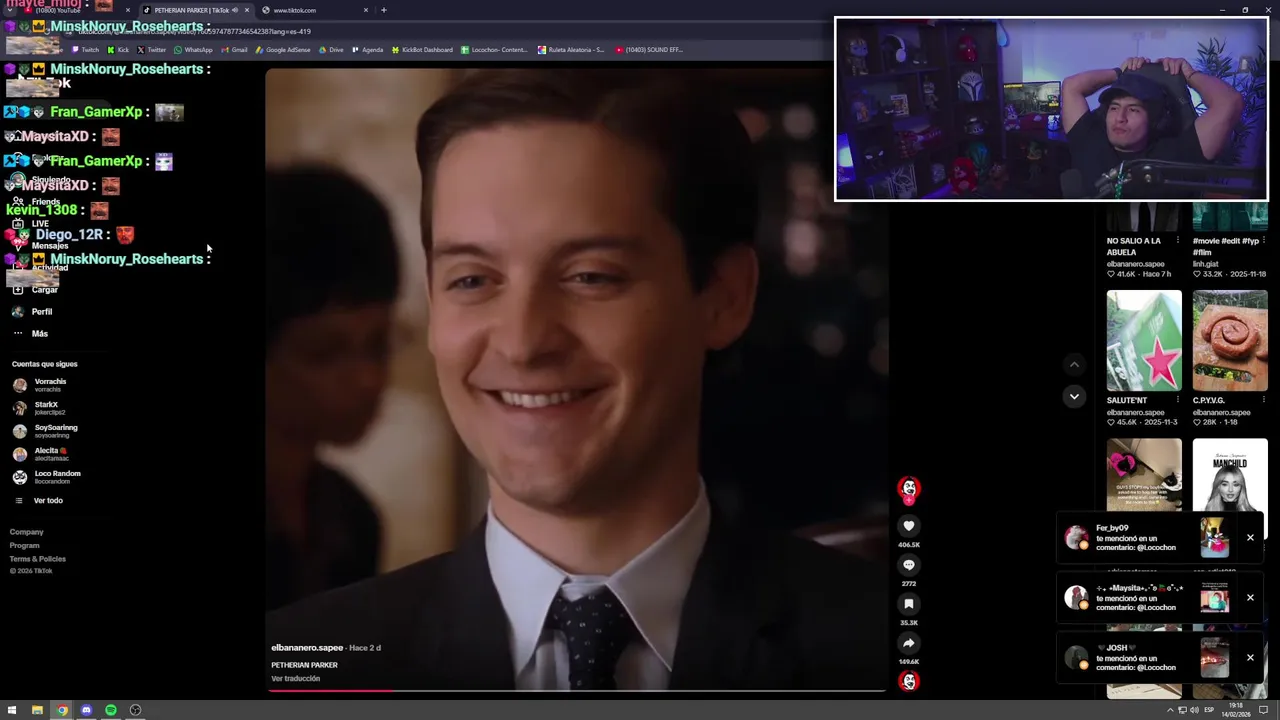Open the taskbar notification center icon

[x=1263, y=710]
